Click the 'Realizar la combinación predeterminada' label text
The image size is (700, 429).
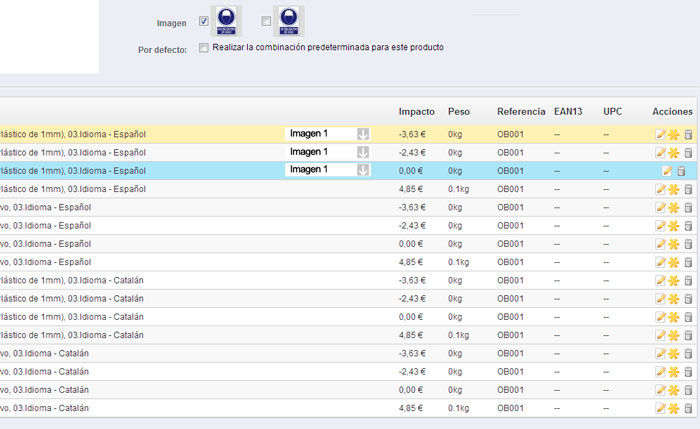click(328, 47)
